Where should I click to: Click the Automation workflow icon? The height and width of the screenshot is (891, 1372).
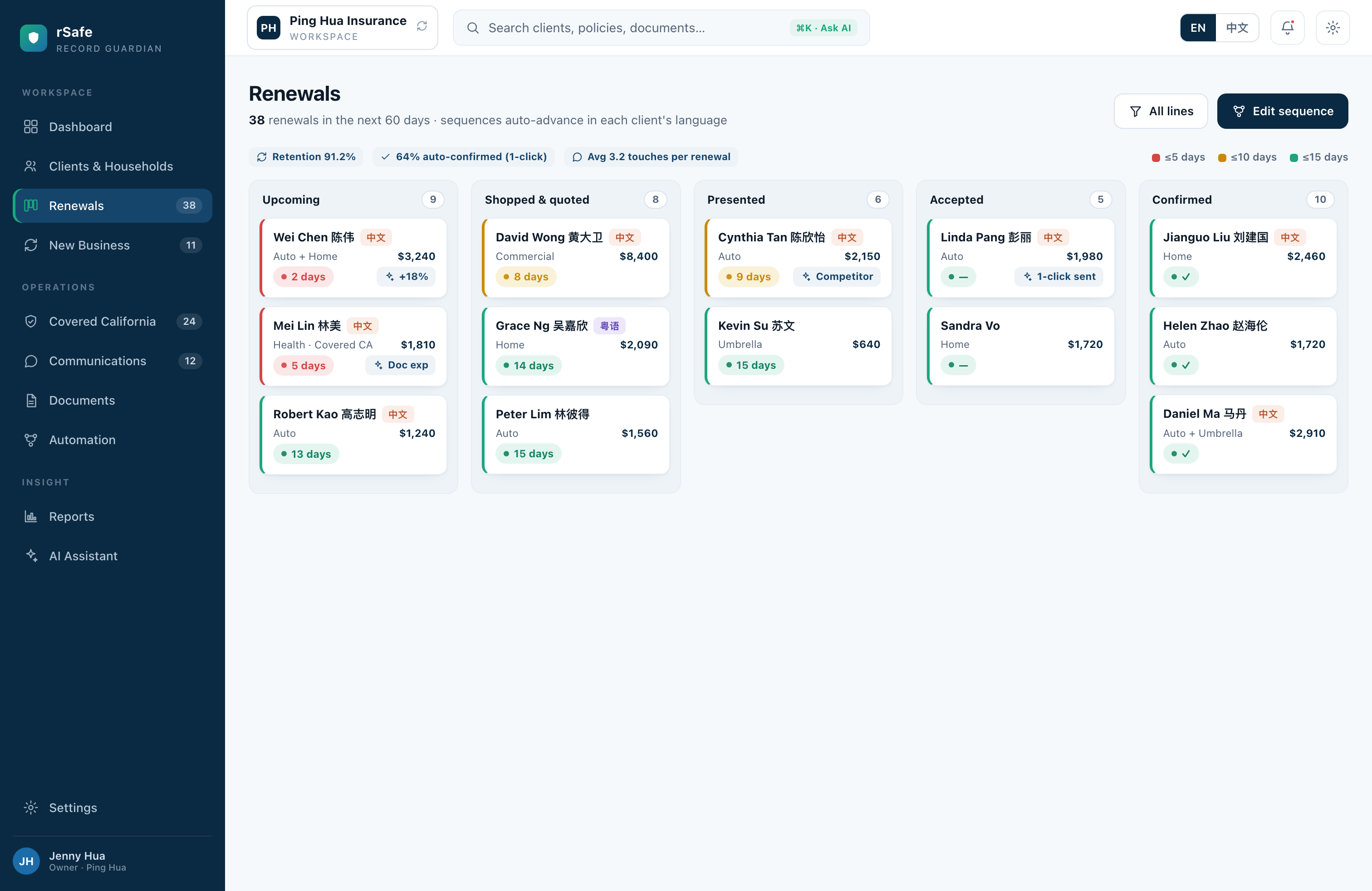31,440
